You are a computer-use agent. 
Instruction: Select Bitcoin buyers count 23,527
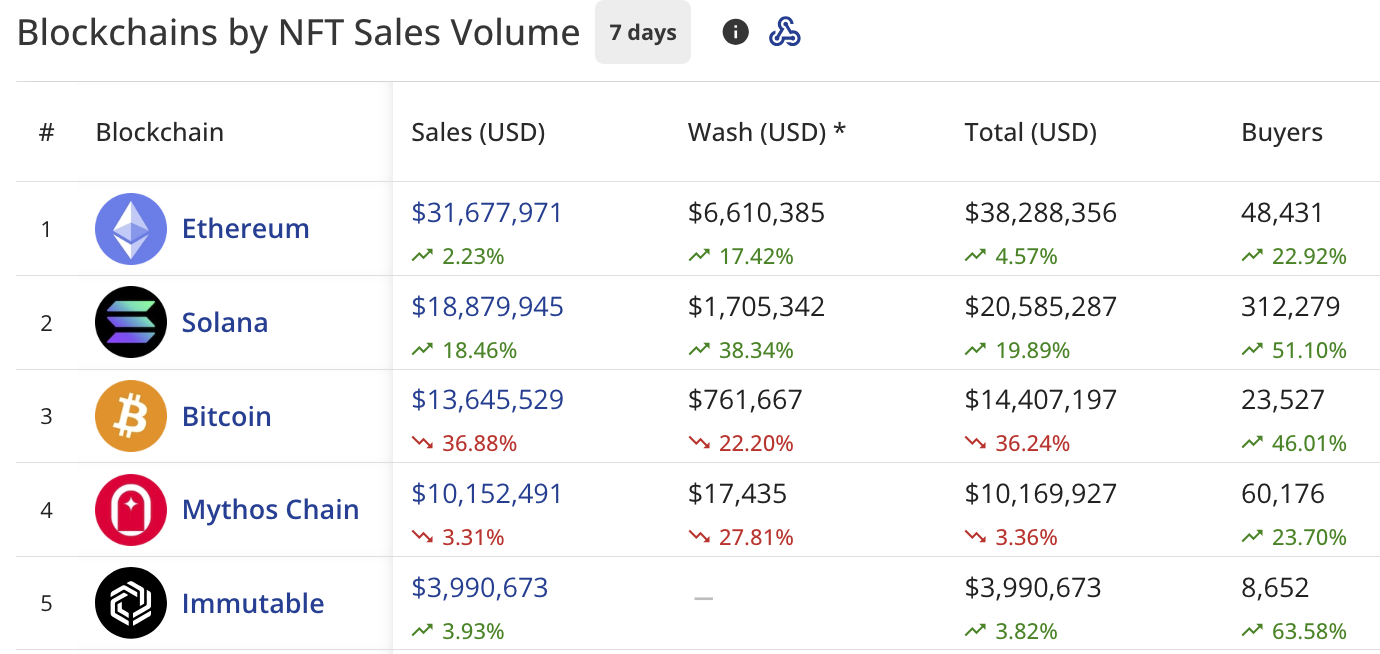pos(1283,400)
